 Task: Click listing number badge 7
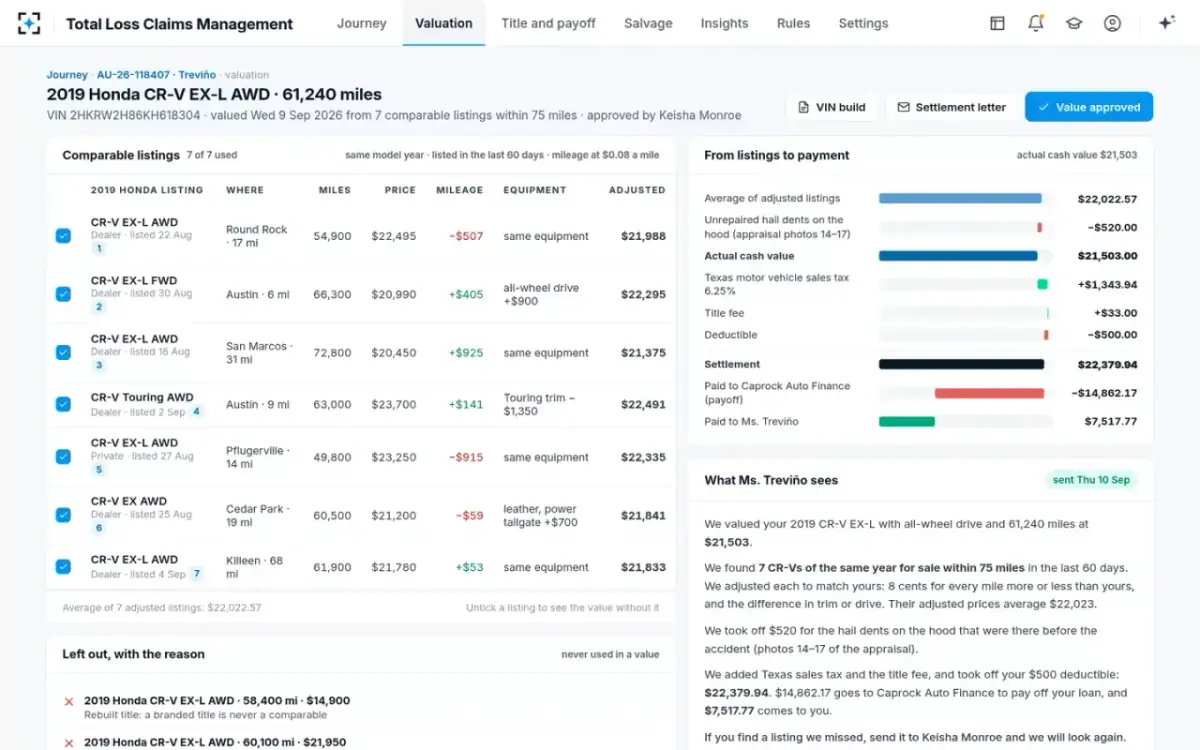pos(196,573)
